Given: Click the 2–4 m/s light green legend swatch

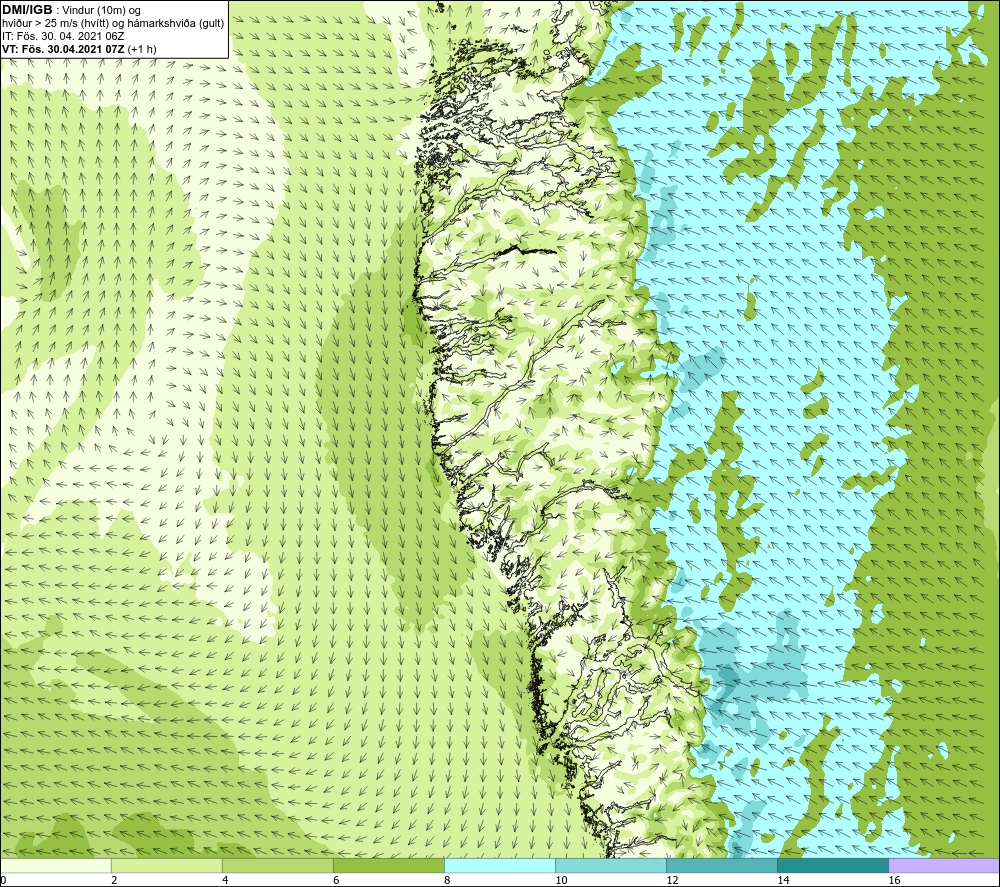Looking at the screenshot, I should click(166, 865).
